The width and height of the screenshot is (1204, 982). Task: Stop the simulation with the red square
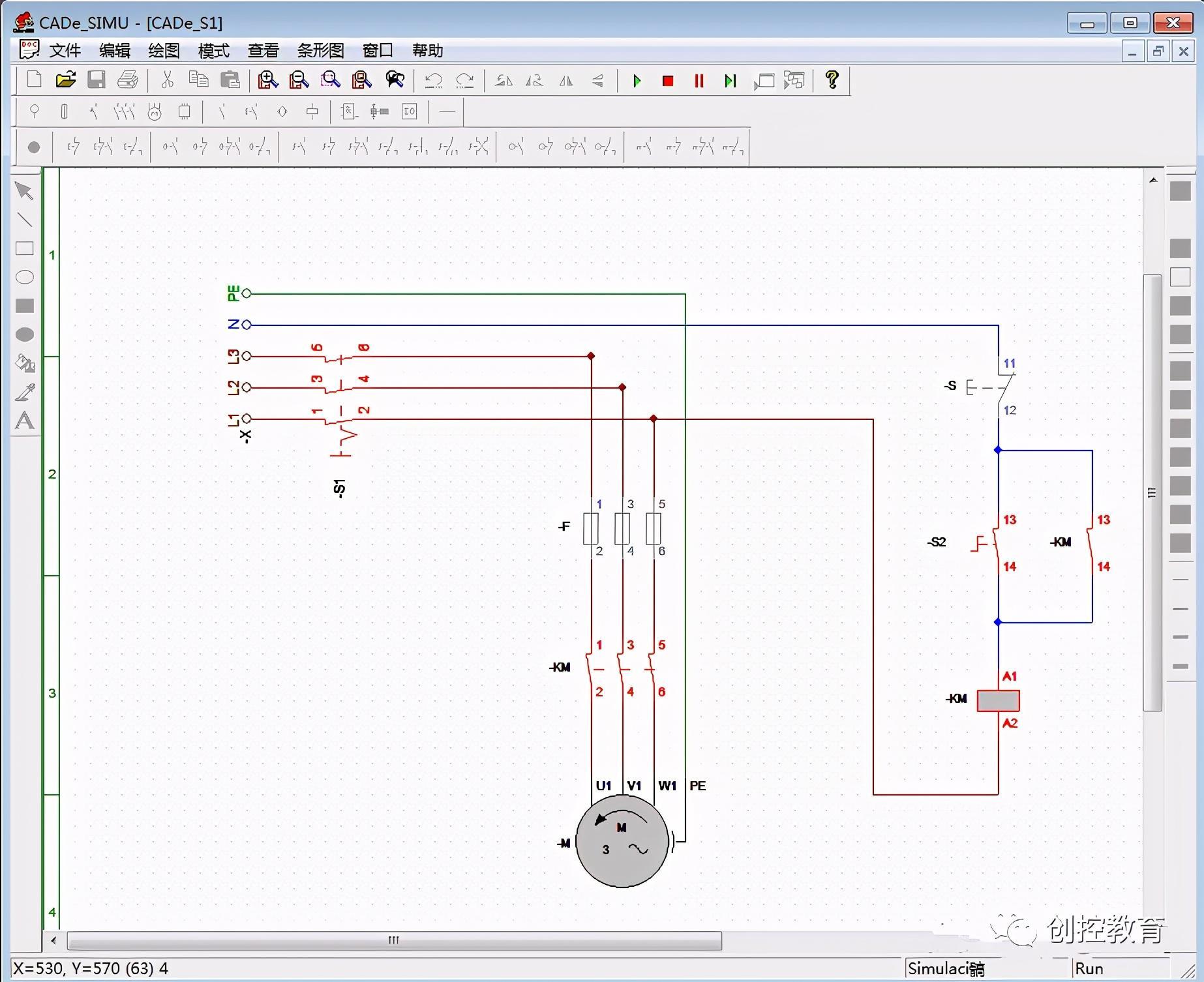coord(667,81)
